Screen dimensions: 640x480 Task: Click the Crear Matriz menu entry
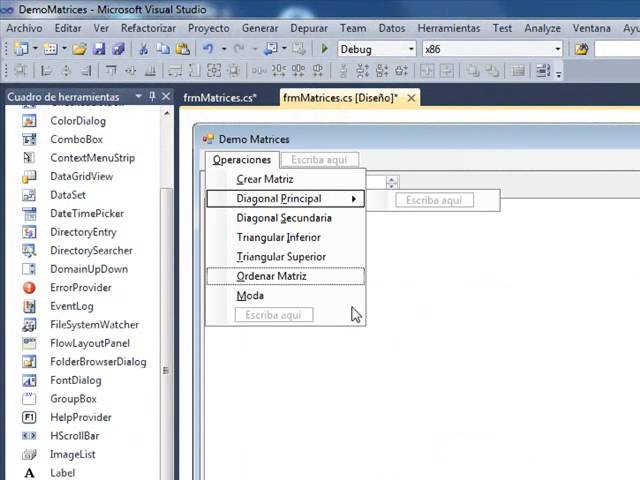(x=264, y=179)
